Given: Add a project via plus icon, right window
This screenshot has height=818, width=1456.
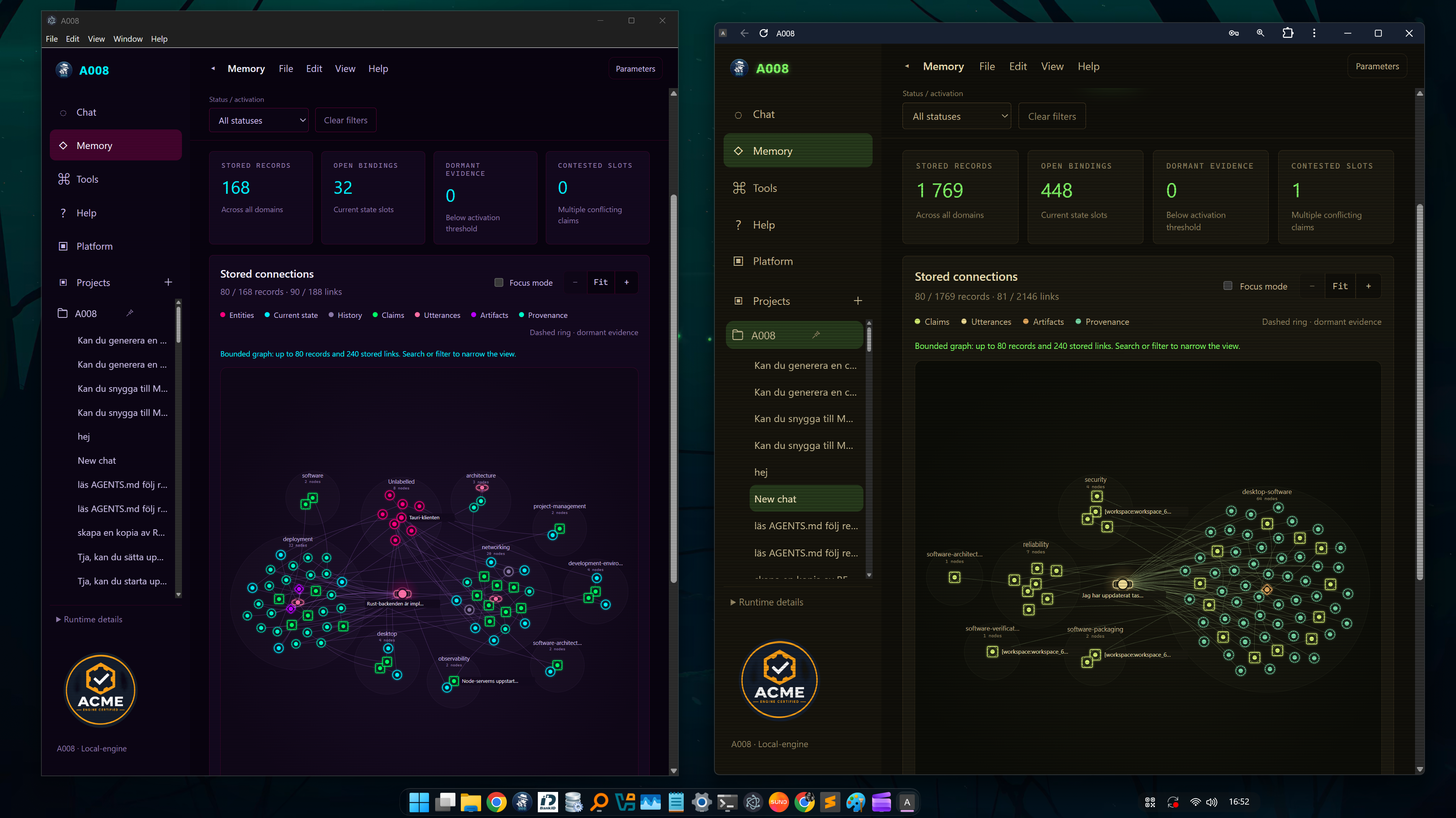Looking at the screenshot, I should coord(857,301).
